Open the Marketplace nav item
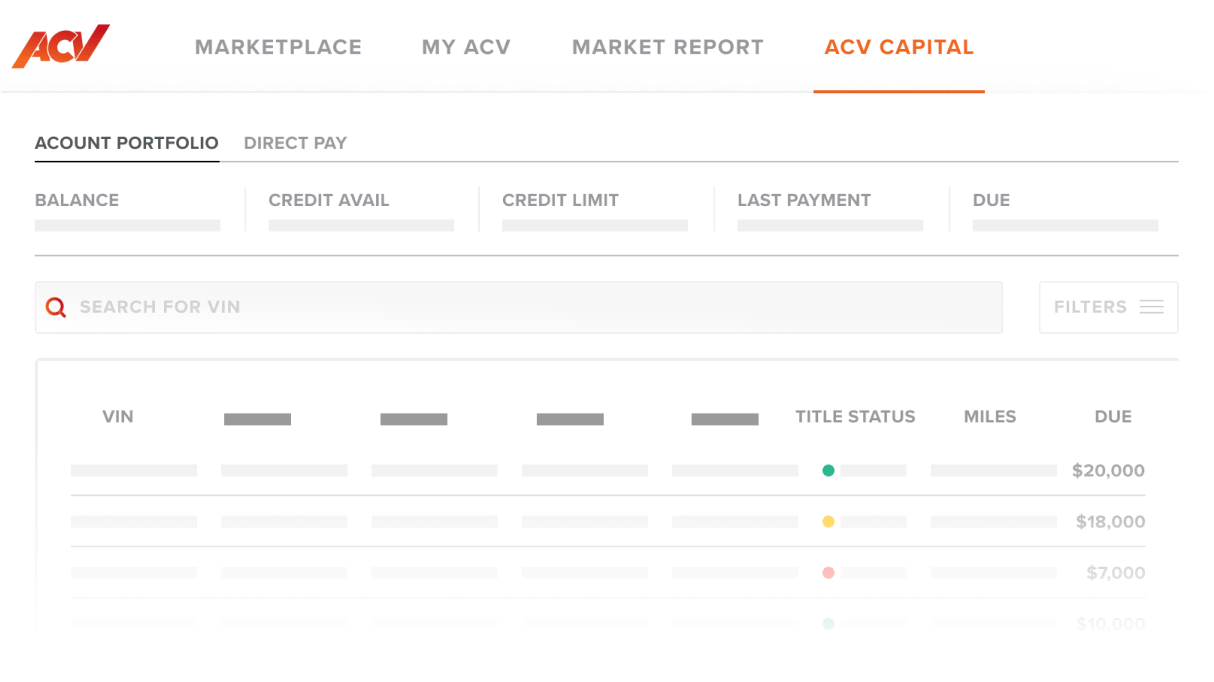 278,47
